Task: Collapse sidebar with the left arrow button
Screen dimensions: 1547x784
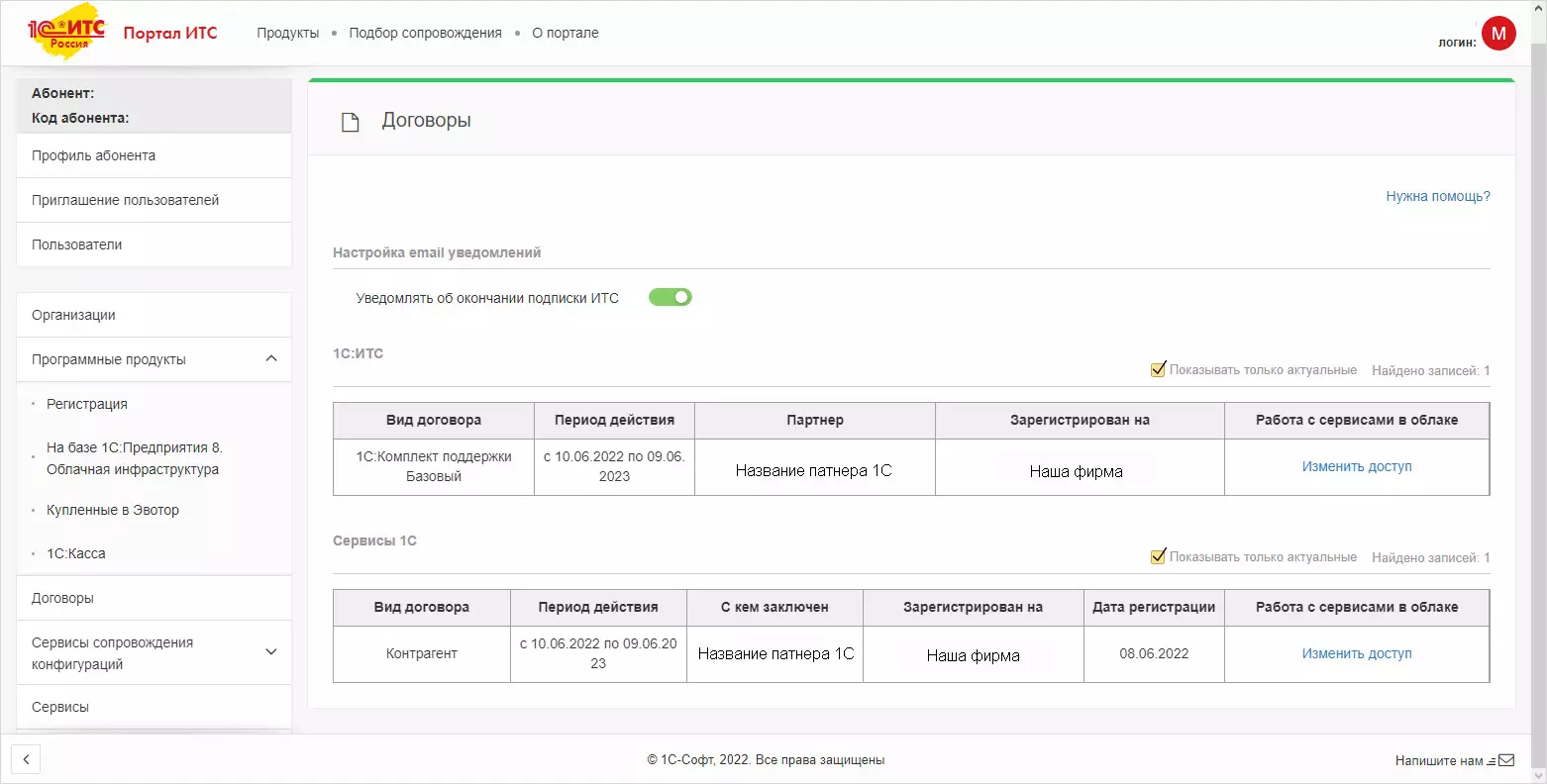Action: [26, 760]
